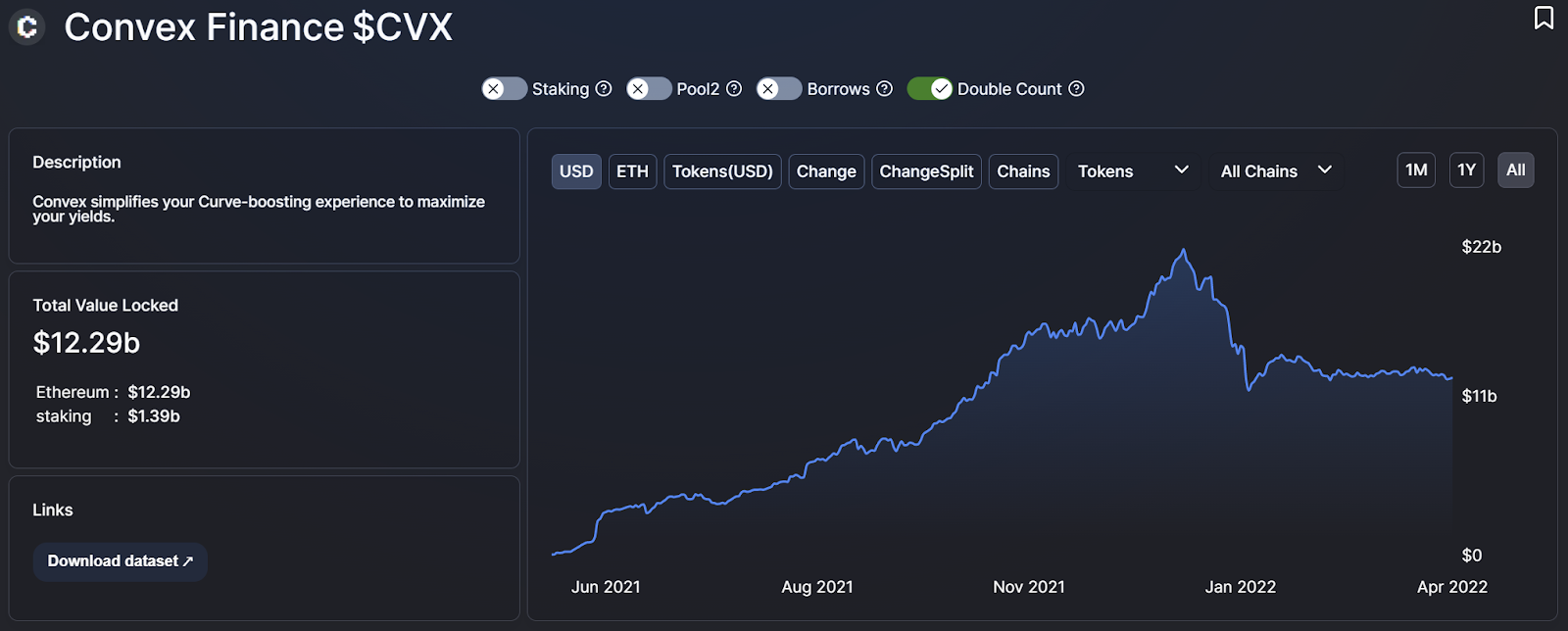Switch chart to Tokens(USD)
The height and width of the screenshot is (631, 1568).
point(722,171)
